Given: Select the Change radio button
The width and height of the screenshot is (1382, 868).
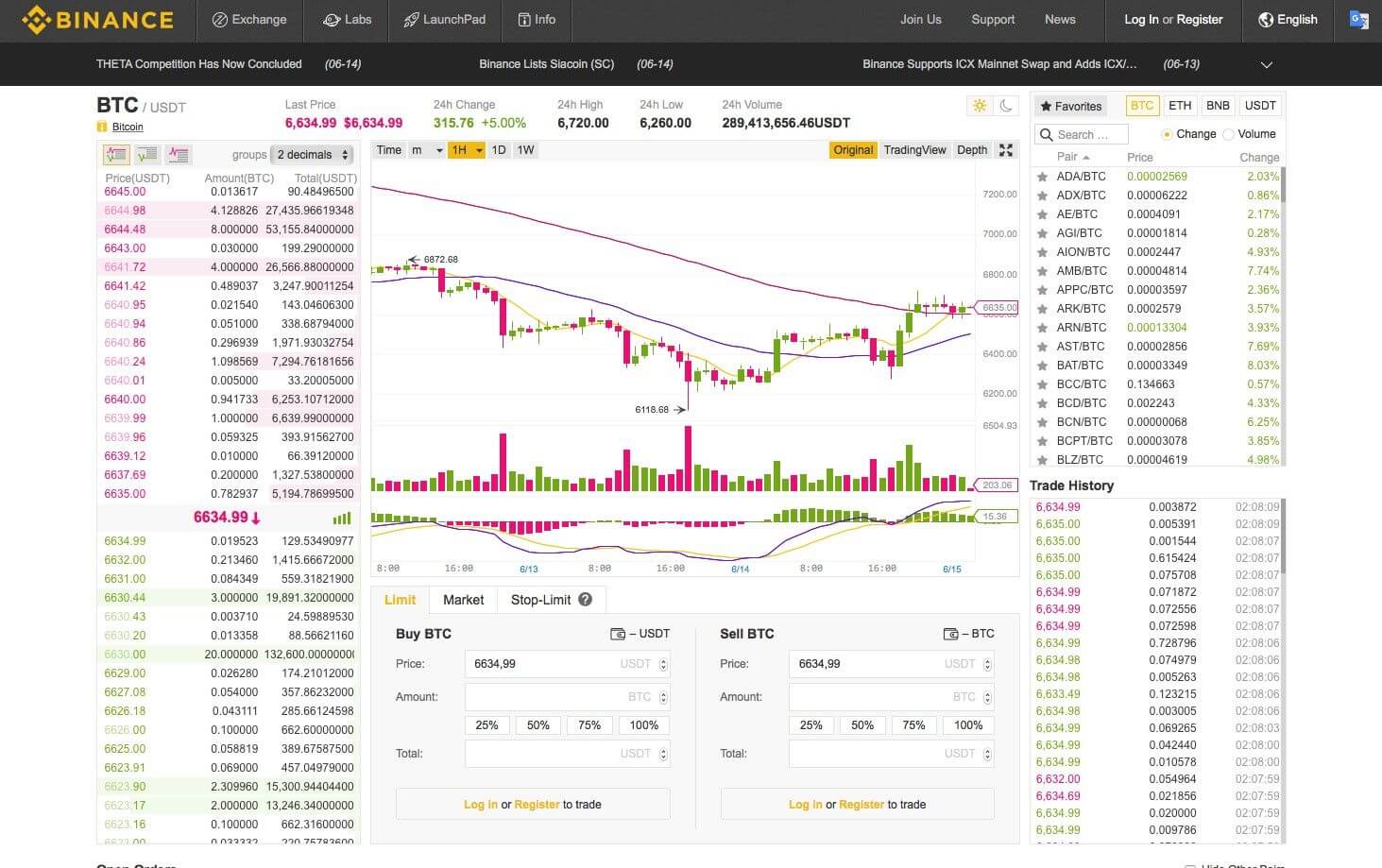Looking at the screenshot, I should point(1168,134).
